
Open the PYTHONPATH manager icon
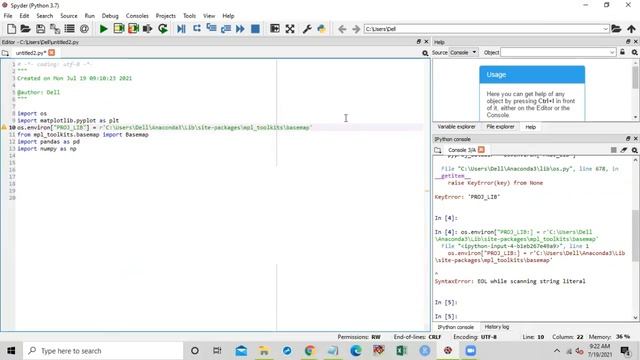point(322,29)
